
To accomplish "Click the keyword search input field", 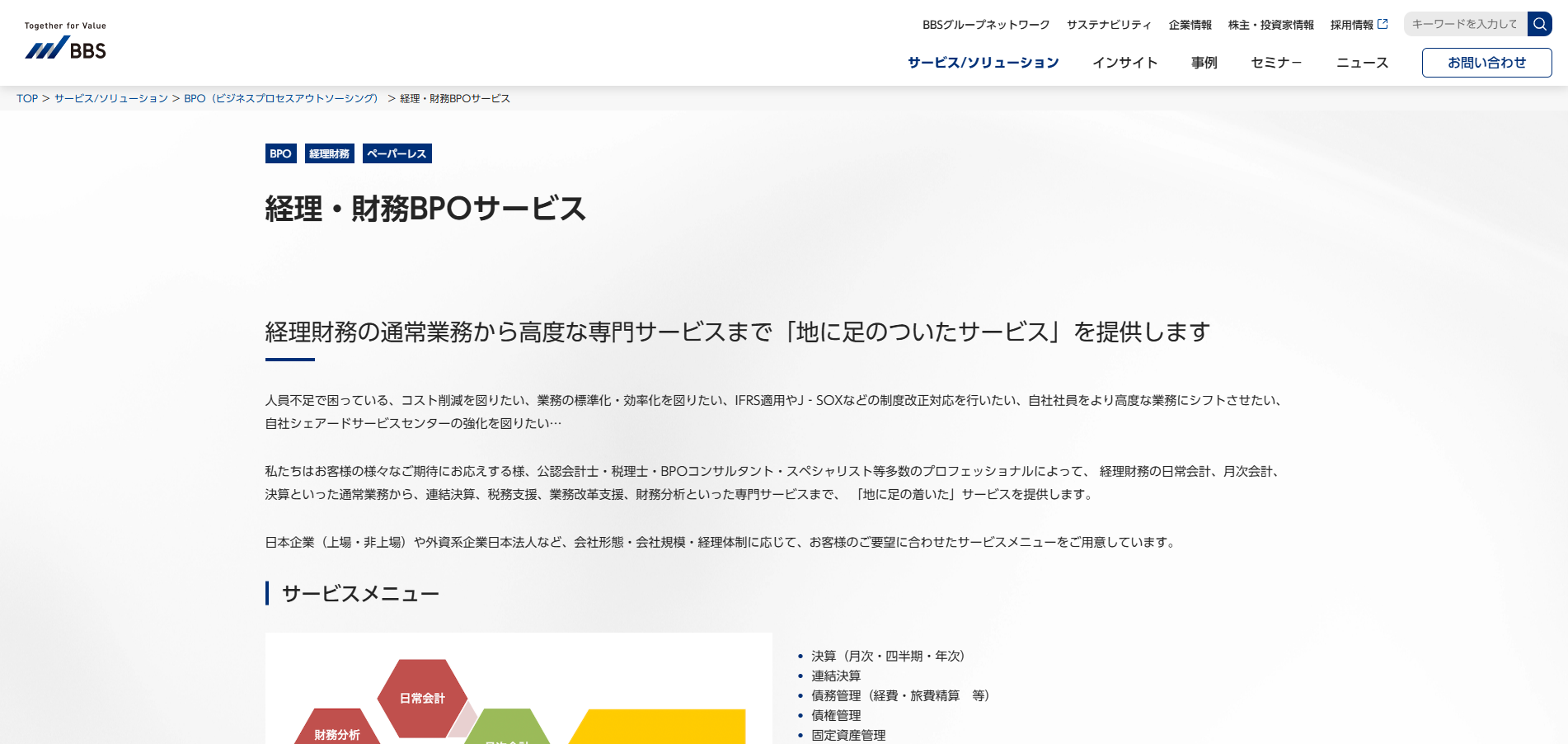I will coord(1466,24).
